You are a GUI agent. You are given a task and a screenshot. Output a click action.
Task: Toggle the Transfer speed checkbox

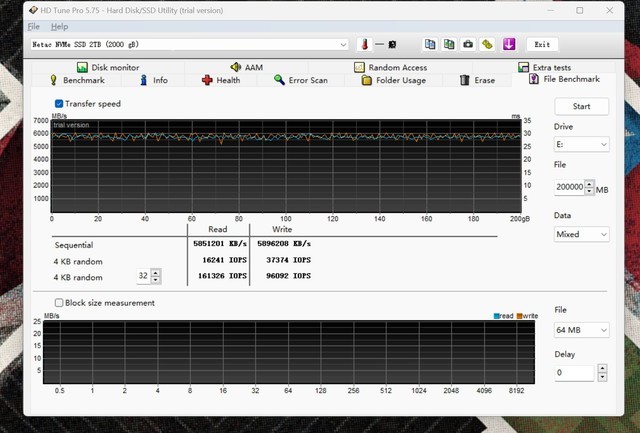[59, 104]
